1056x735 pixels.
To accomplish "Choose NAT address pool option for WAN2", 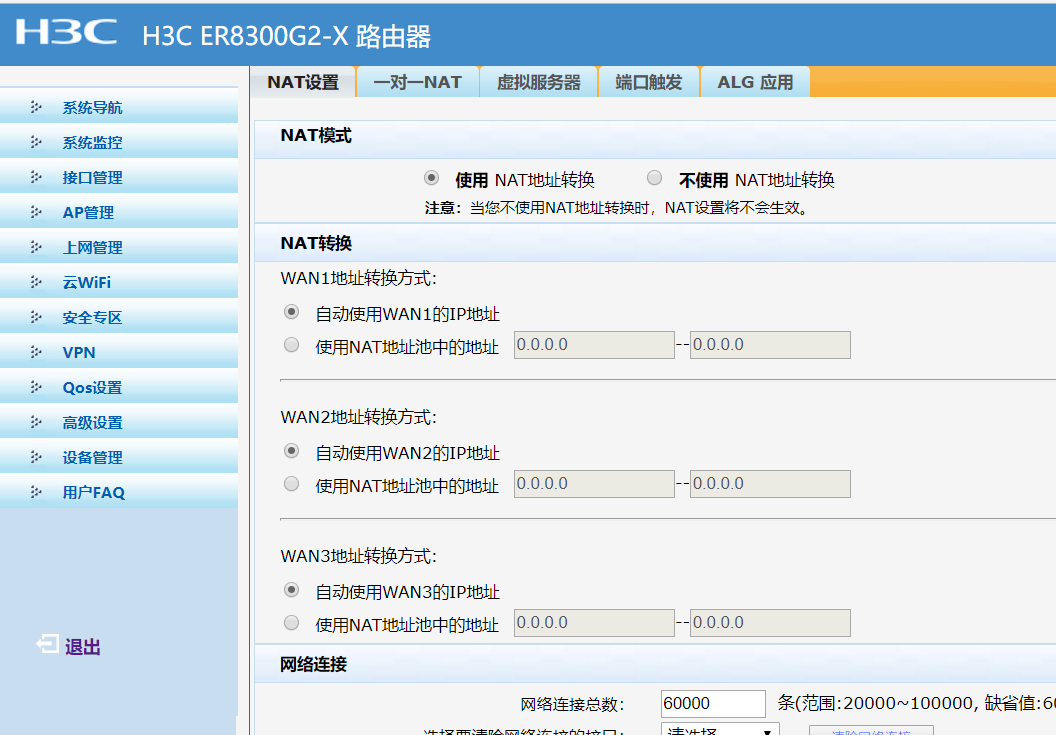I will [x=292, y=484].
